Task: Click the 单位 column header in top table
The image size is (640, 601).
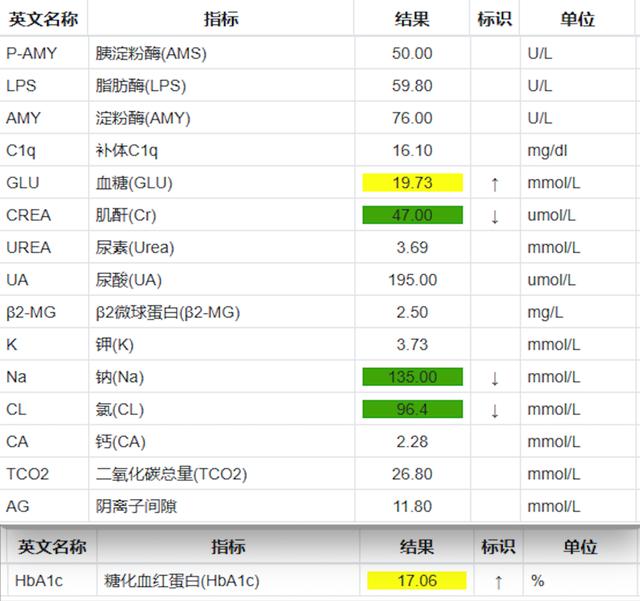Action: click(x=578, y=19)
